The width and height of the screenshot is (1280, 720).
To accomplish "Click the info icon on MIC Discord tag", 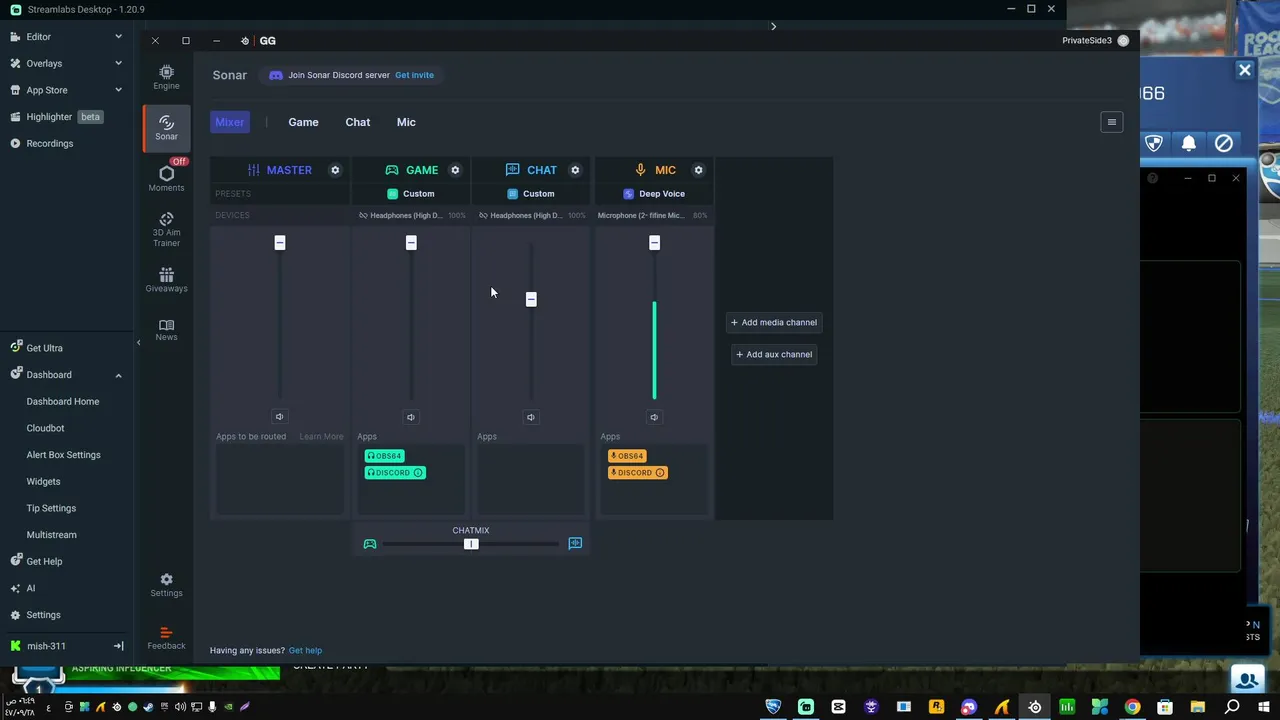I will [x=660, y=473].
